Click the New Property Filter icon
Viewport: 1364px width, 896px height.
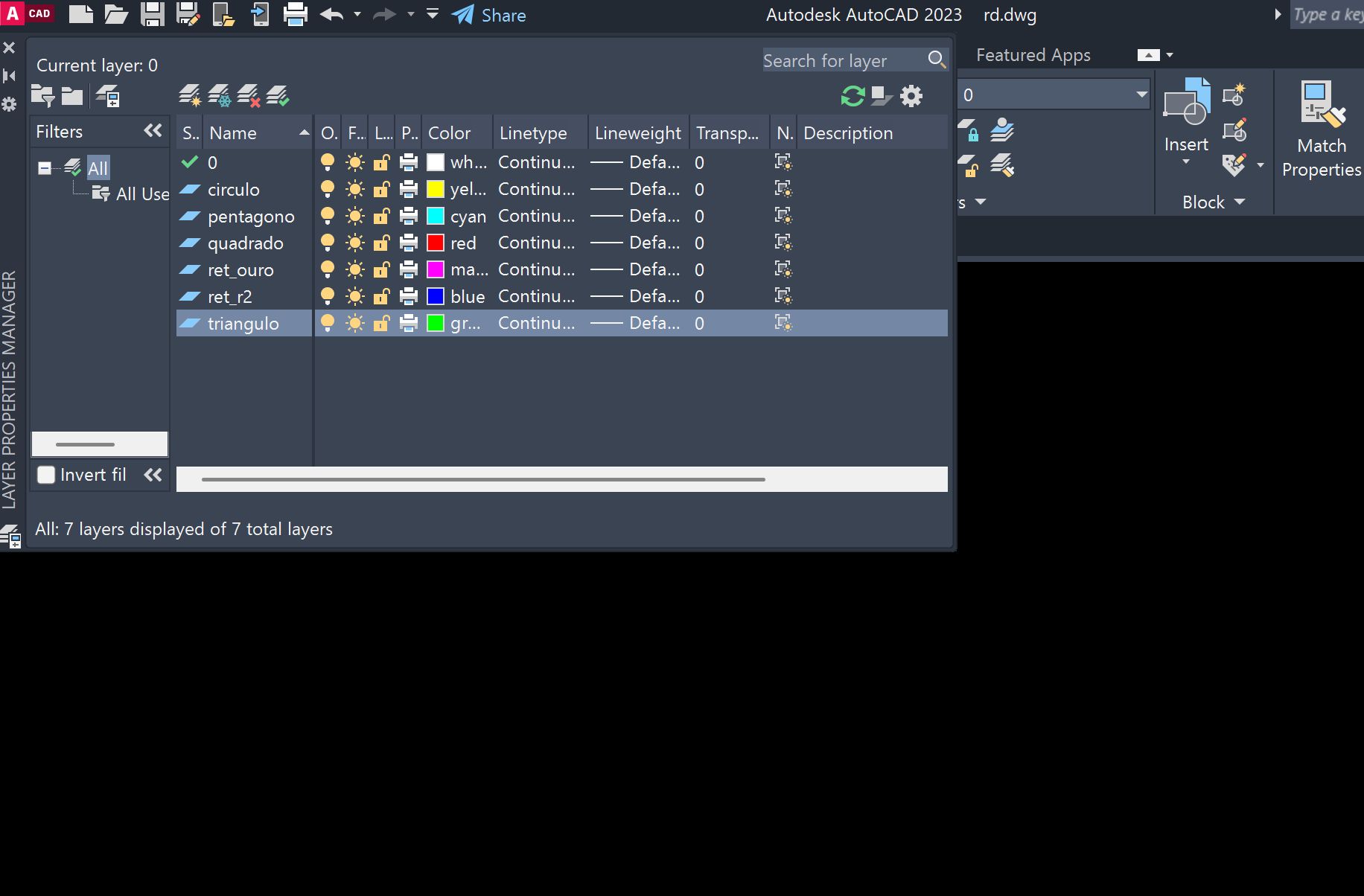42,96
